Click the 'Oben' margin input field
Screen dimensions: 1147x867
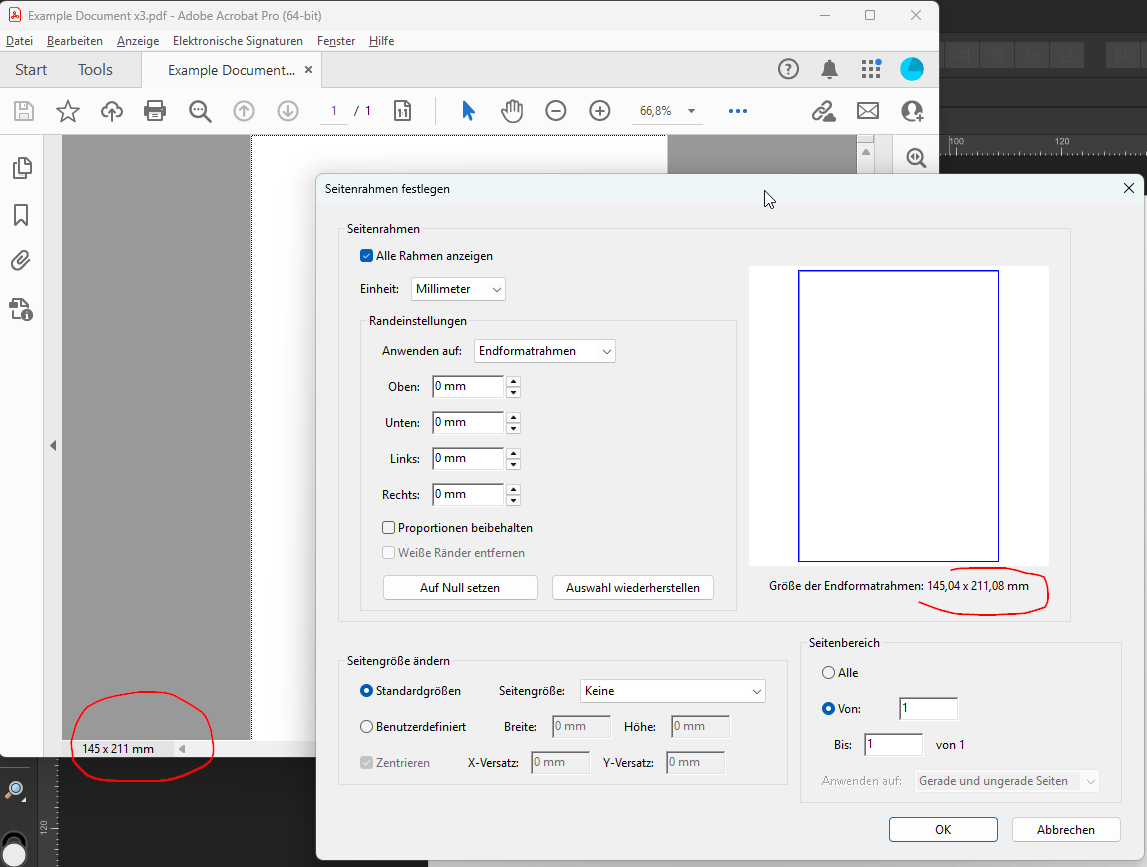point(468,387)
